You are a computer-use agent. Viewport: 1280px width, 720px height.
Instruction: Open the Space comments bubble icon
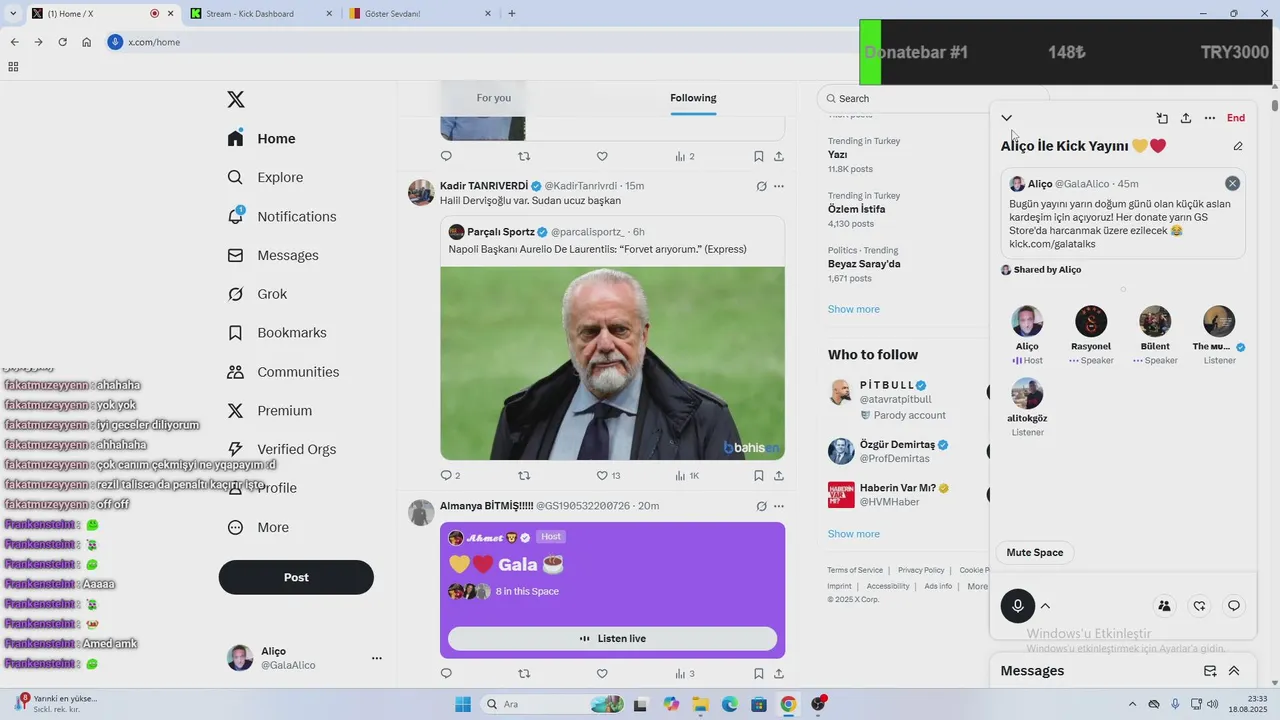1234,605
